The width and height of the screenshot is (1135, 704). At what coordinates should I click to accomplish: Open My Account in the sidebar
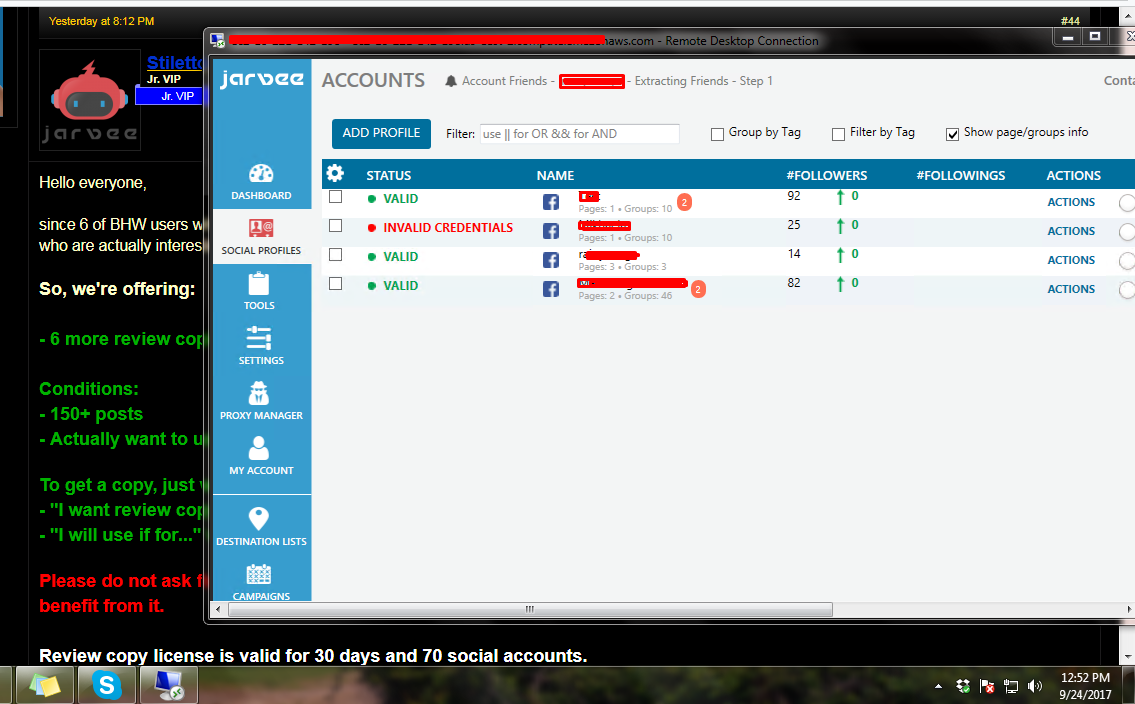pos(261,456)
